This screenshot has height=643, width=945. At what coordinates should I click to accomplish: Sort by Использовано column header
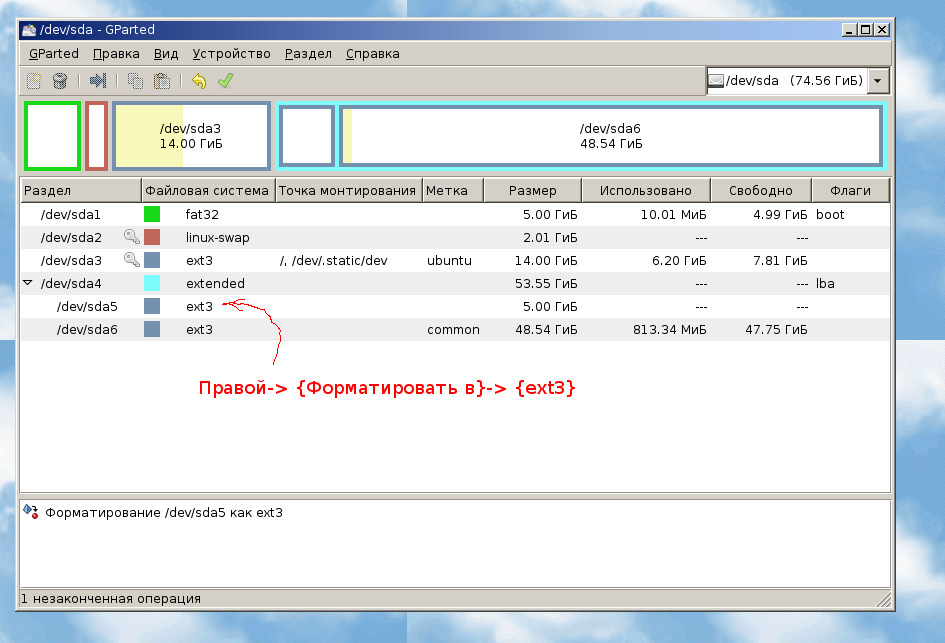646,190
